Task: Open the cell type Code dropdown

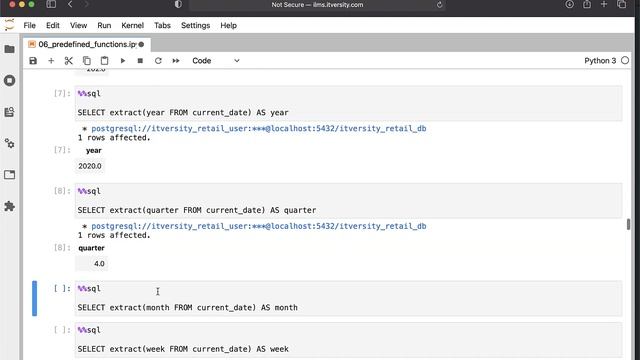Action: point(216,61)
